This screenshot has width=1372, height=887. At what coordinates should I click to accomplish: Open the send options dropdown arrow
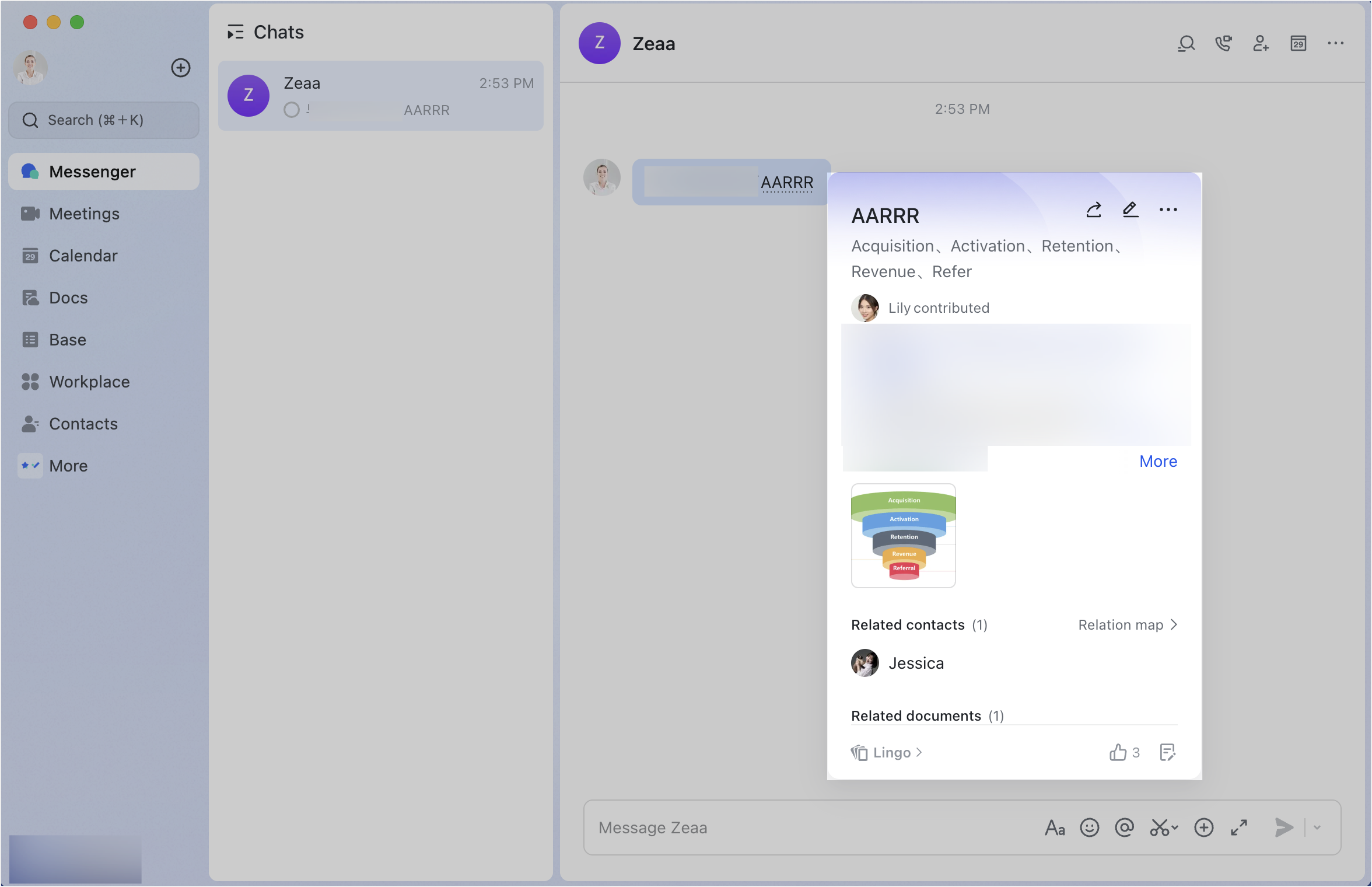(1317, 827)
